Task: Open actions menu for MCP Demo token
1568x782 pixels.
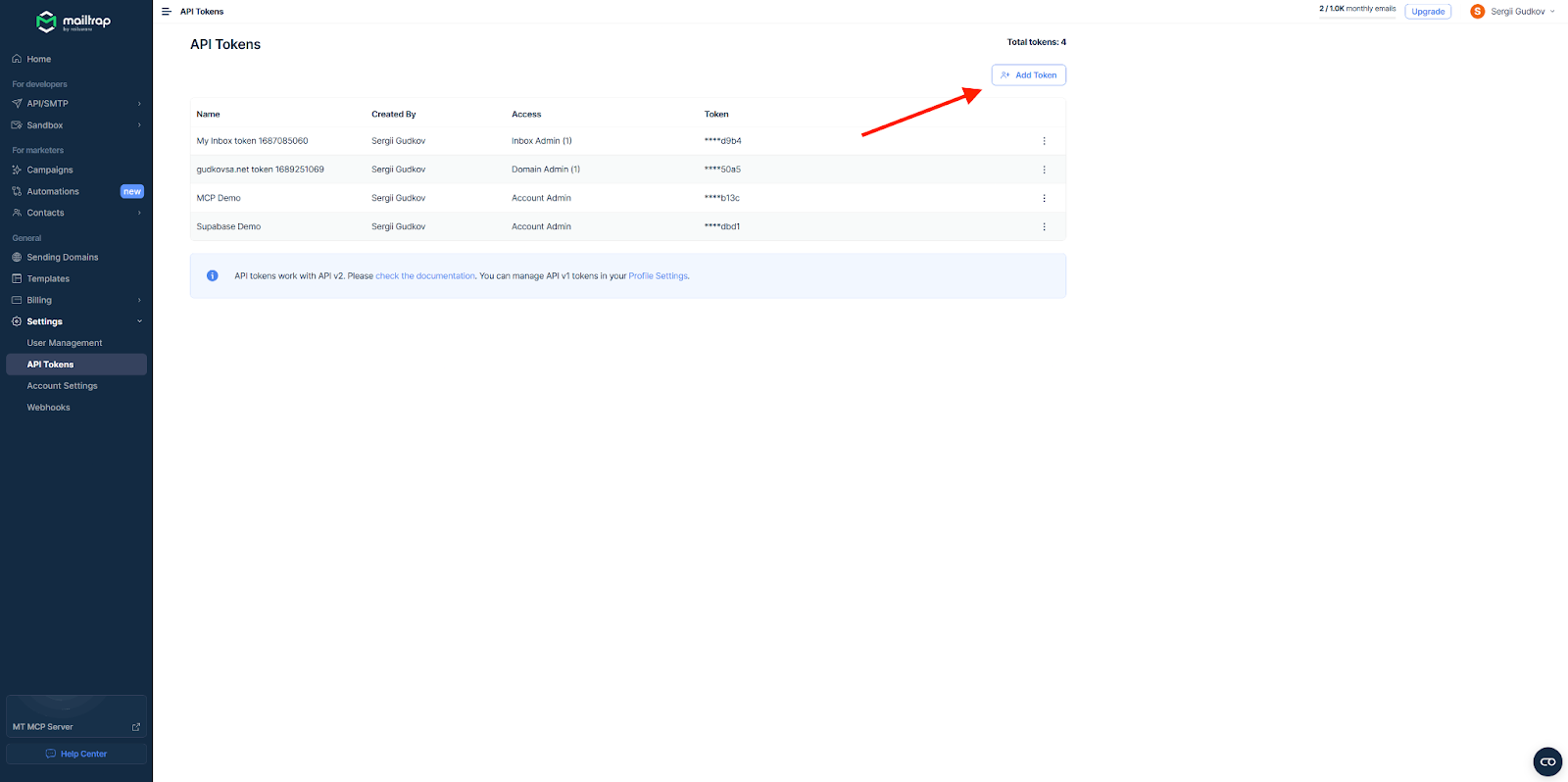Action: point(1044,198)
